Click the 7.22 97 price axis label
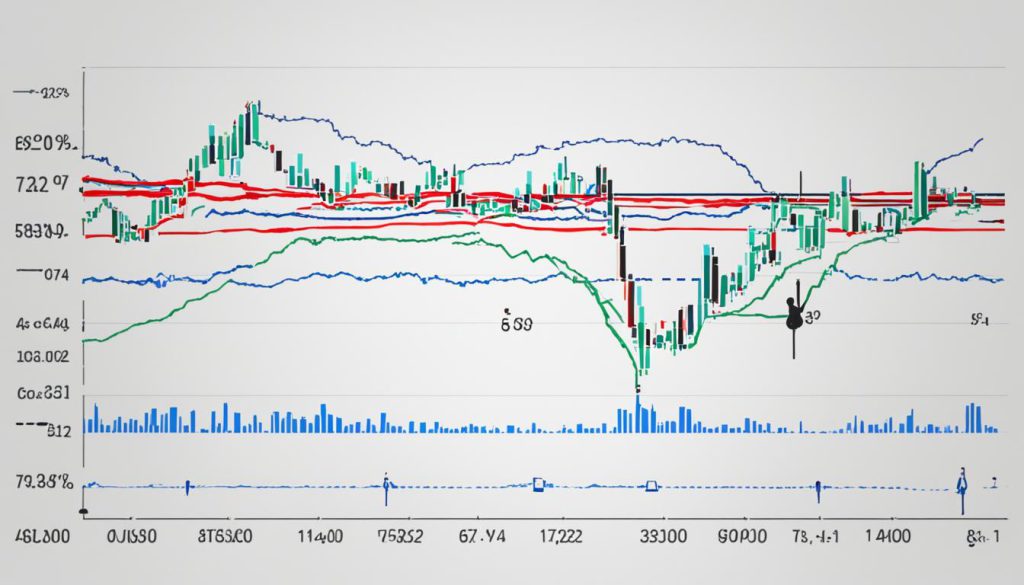 (x=42, y=183)
